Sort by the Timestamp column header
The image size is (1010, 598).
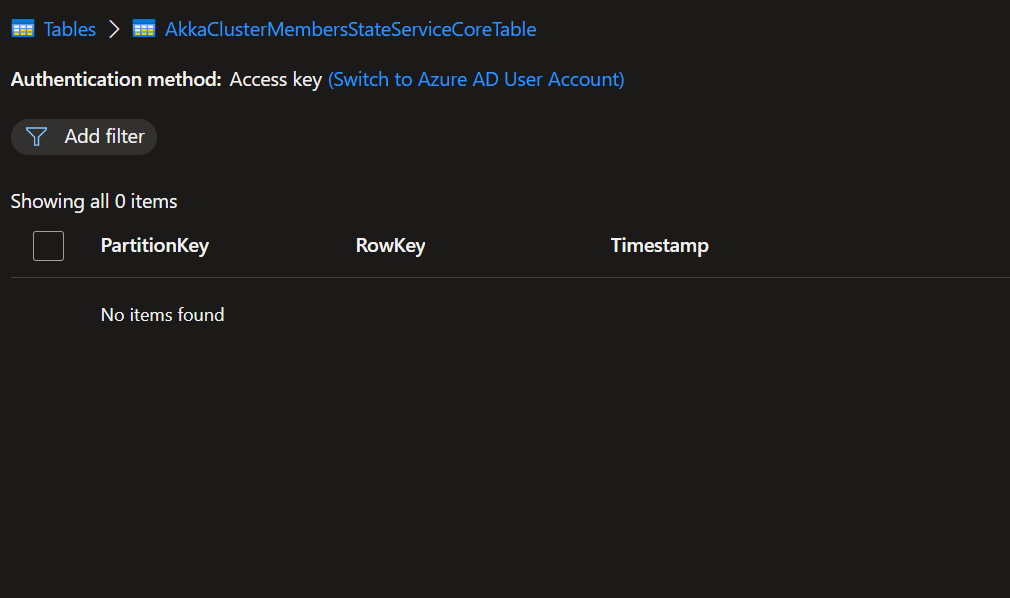659,245
